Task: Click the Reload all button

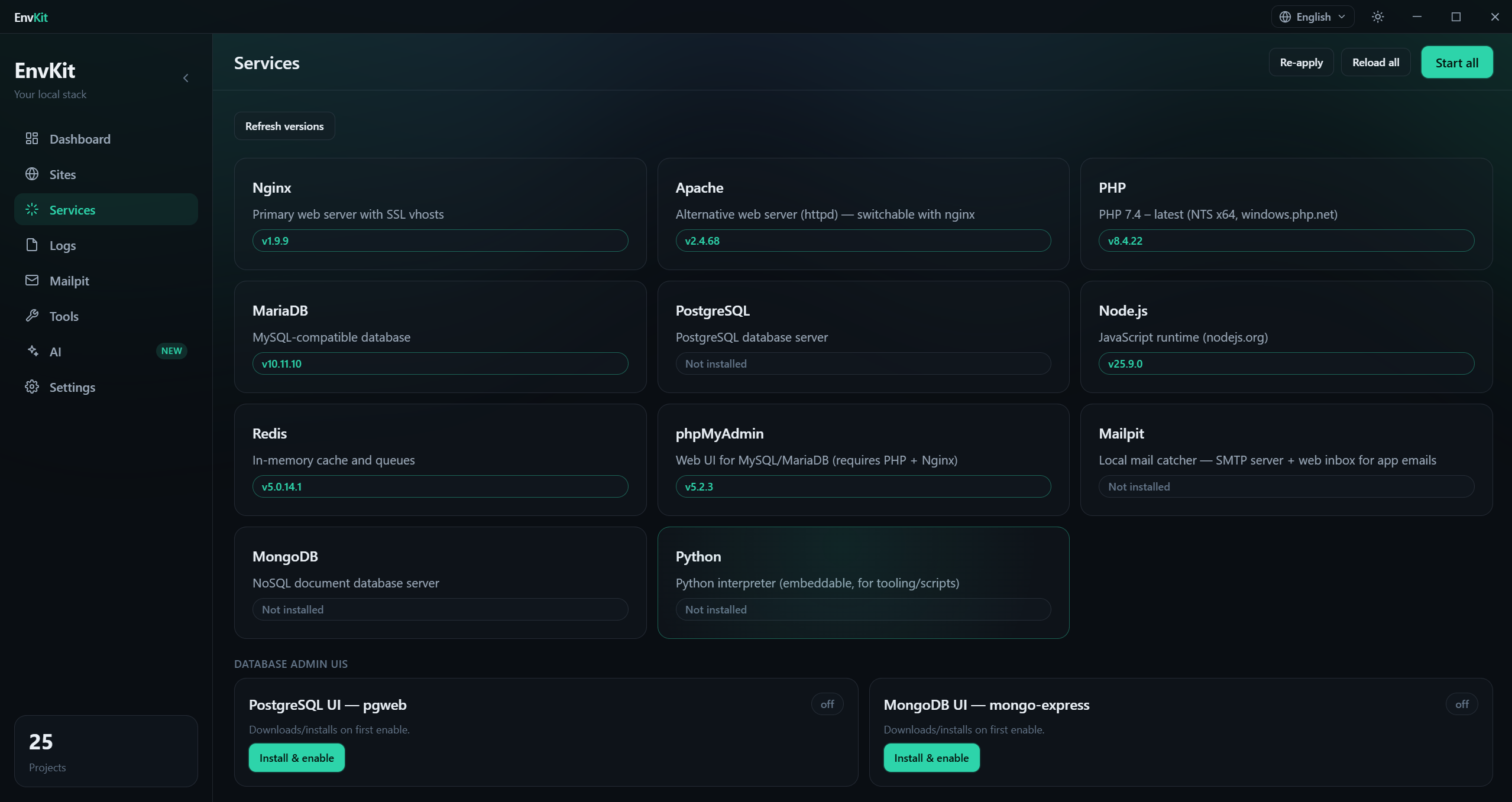Action: (1375, 62)
